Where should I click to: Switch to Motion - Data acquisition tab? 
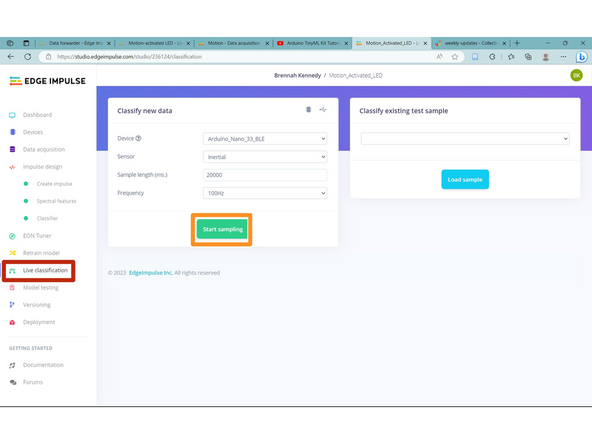tap(233, 43)
